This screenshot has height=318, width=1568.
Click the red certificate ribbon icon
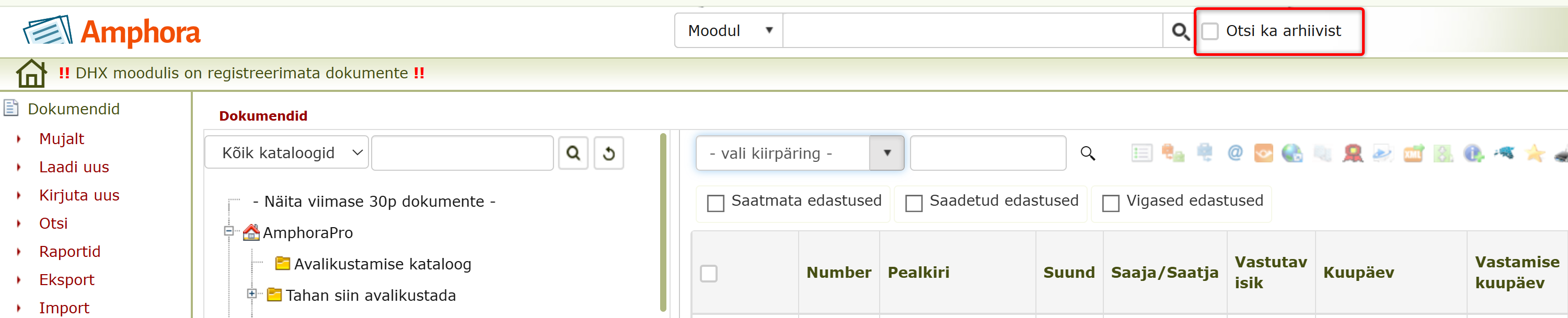coord(1353,153)
